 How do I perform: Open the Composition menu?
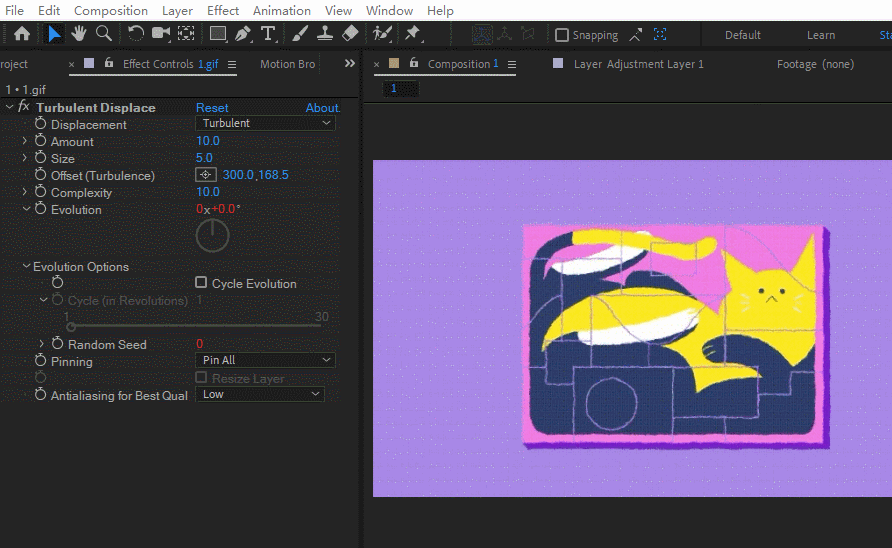[x=110, y=10]
